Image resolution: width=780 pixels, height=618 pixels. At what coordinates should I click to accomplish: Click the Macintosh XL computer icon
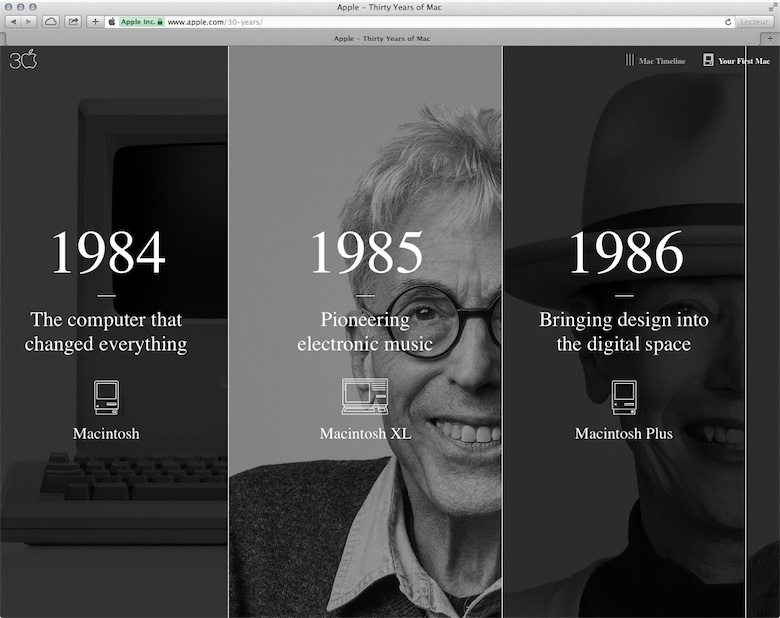pos(365,397)
